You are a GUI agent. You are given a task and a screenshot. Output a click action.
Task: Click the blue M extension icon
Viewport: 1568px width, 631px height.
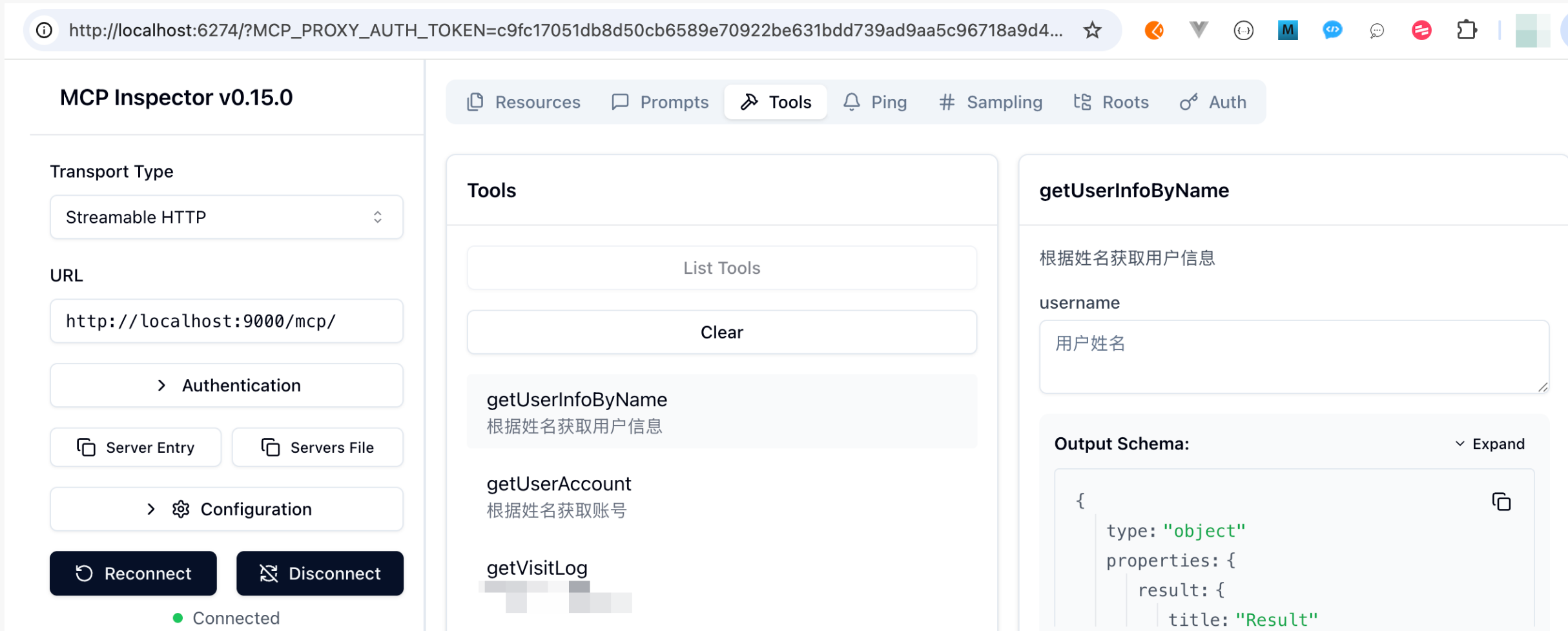pyautogui.click(x=1288, y=30)
